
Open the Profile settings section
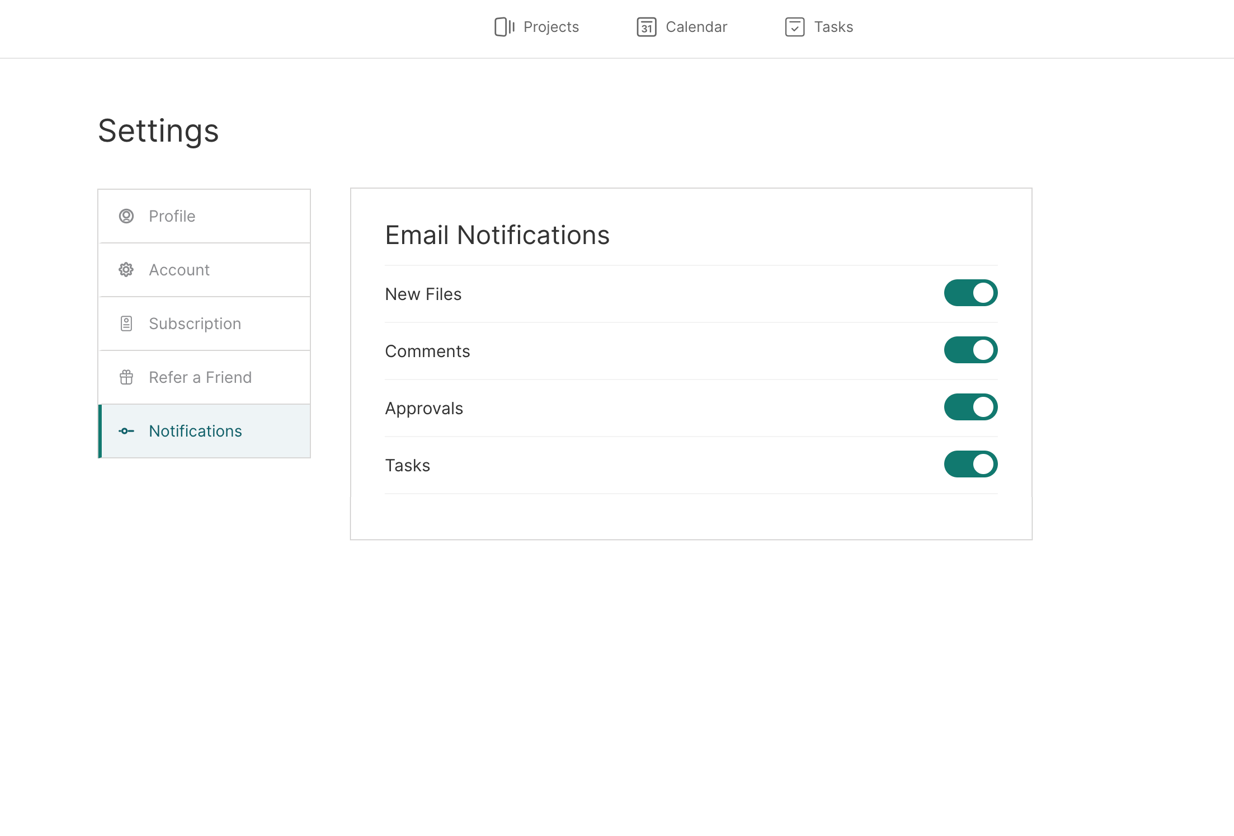click(x=172, y=216)
